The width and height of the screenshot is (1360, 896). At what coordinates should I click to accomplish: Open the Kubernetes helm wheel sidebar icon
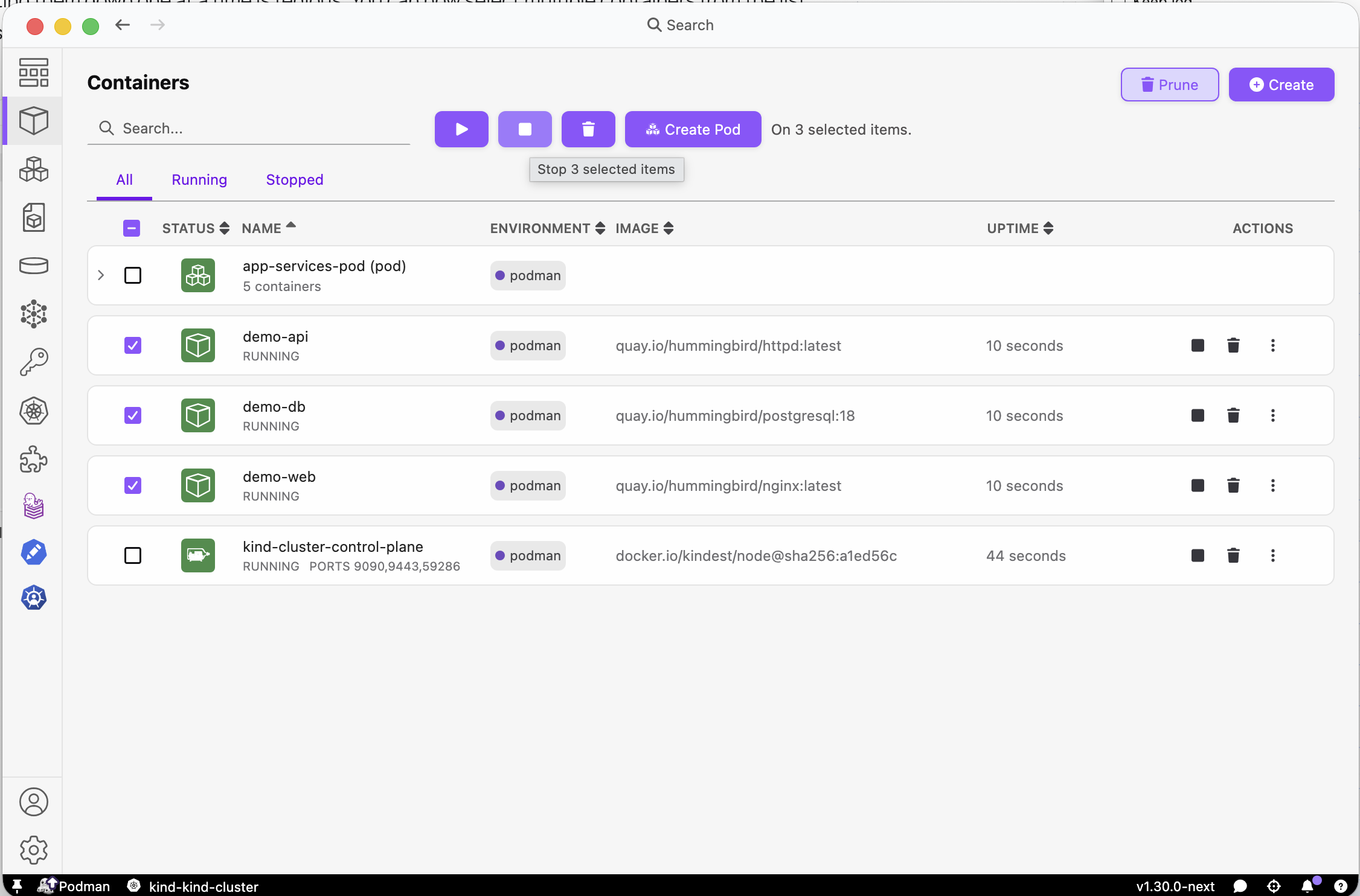34,411
